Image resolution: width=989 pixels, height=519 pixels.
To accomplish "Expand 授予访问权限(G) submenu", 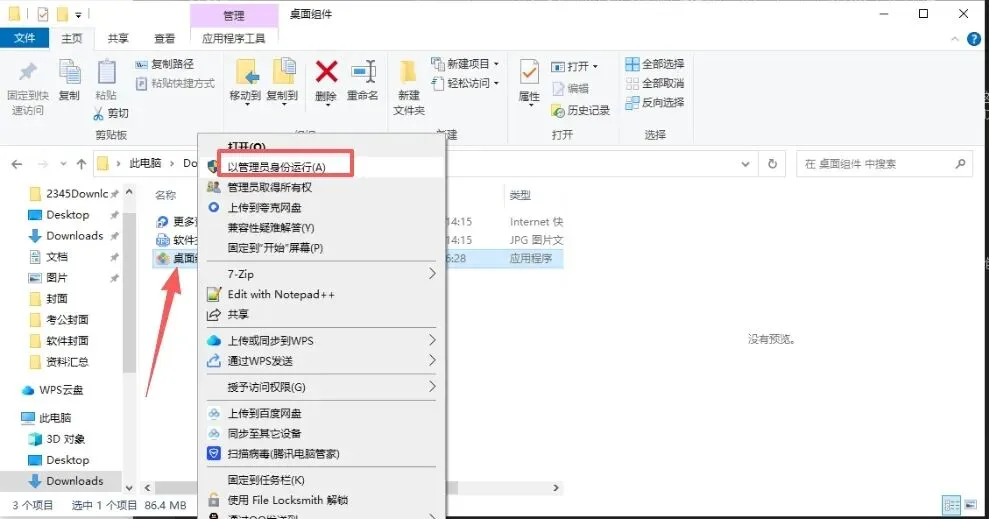I will [322, 387].
